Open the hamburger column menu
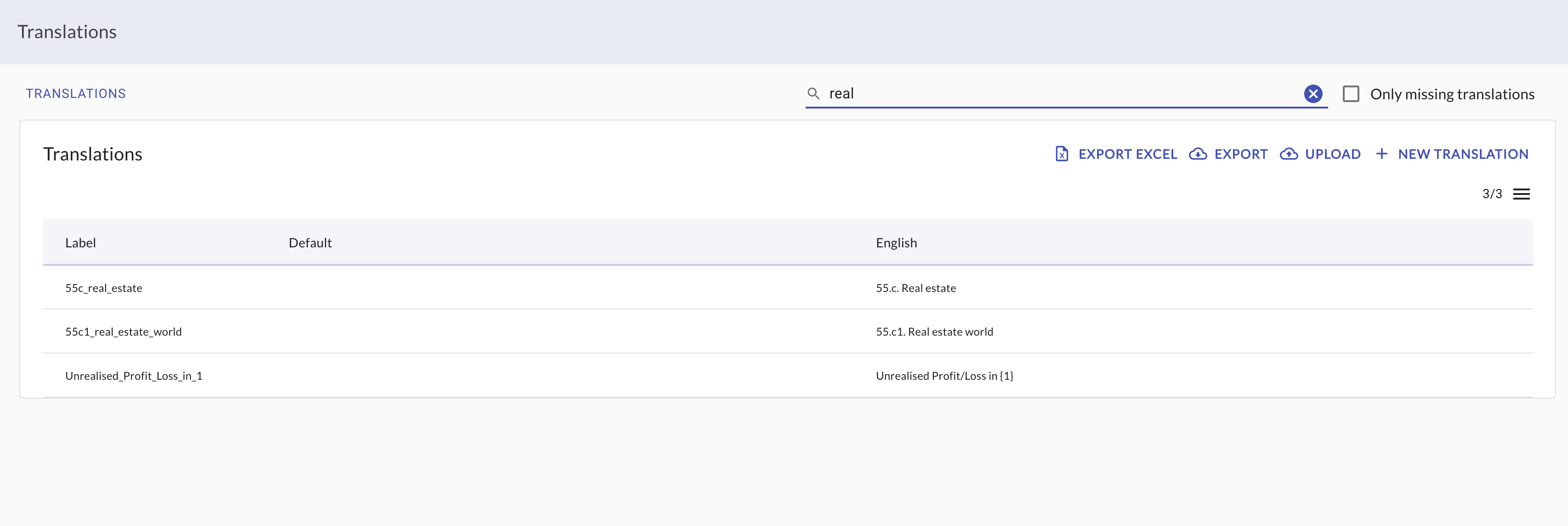The image size is (1568, 526). coord(1521,194)
